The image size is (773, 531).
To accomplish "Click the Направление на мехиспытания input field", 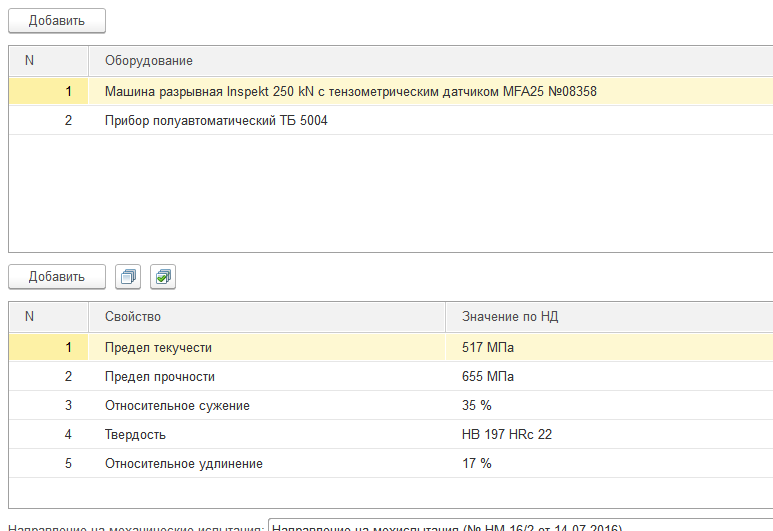I will pyautogui.click(x=520, y=526).
